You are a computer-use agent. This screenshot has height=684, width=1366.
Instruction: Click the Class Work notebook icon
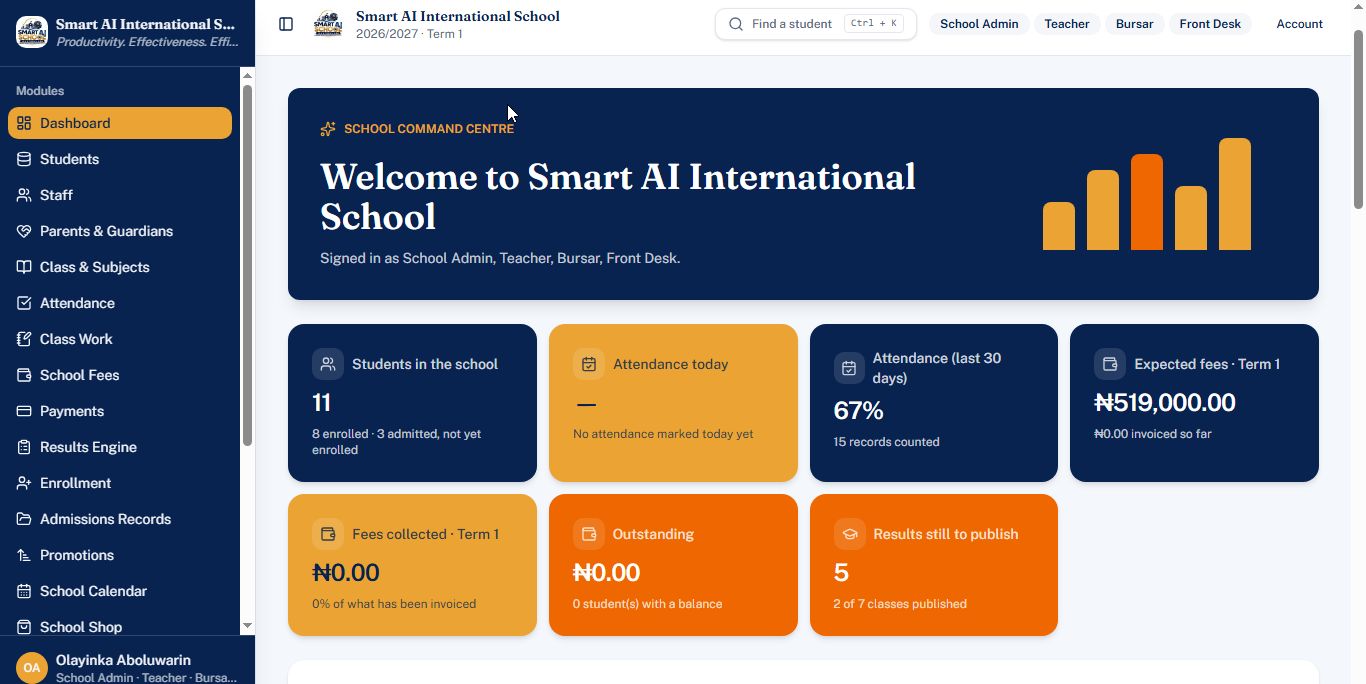[24, 339]
